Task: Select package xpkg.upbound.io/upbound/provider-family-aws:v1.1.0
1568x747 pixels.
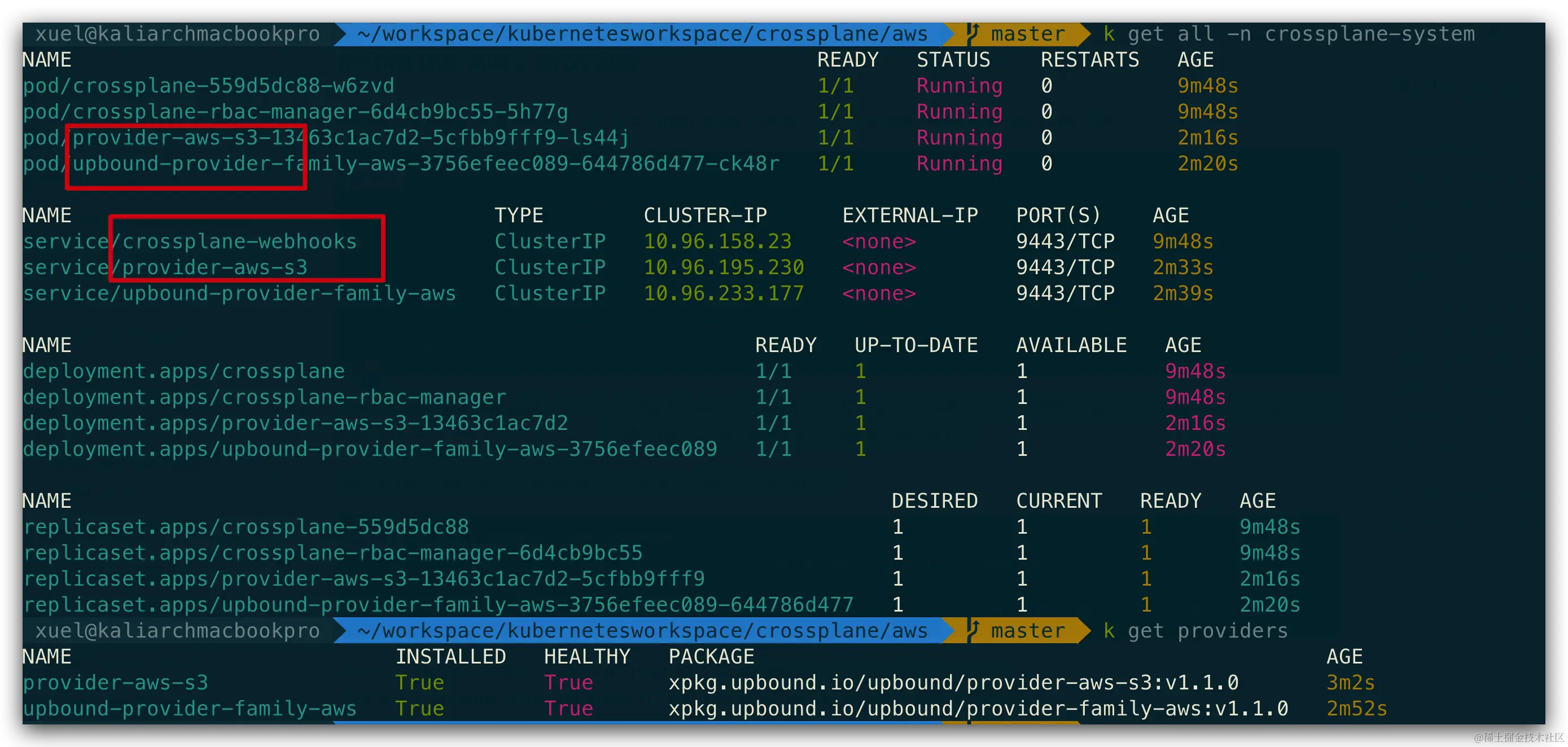Action: tap(979, 709)
